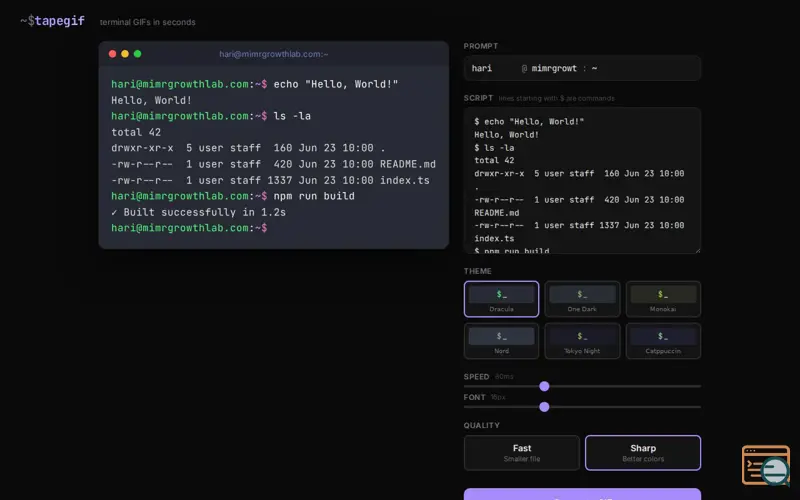Select the Tokyo Night theme
Image resolution: width=800 pixels, height=500 pixels.
pos(582,341)
